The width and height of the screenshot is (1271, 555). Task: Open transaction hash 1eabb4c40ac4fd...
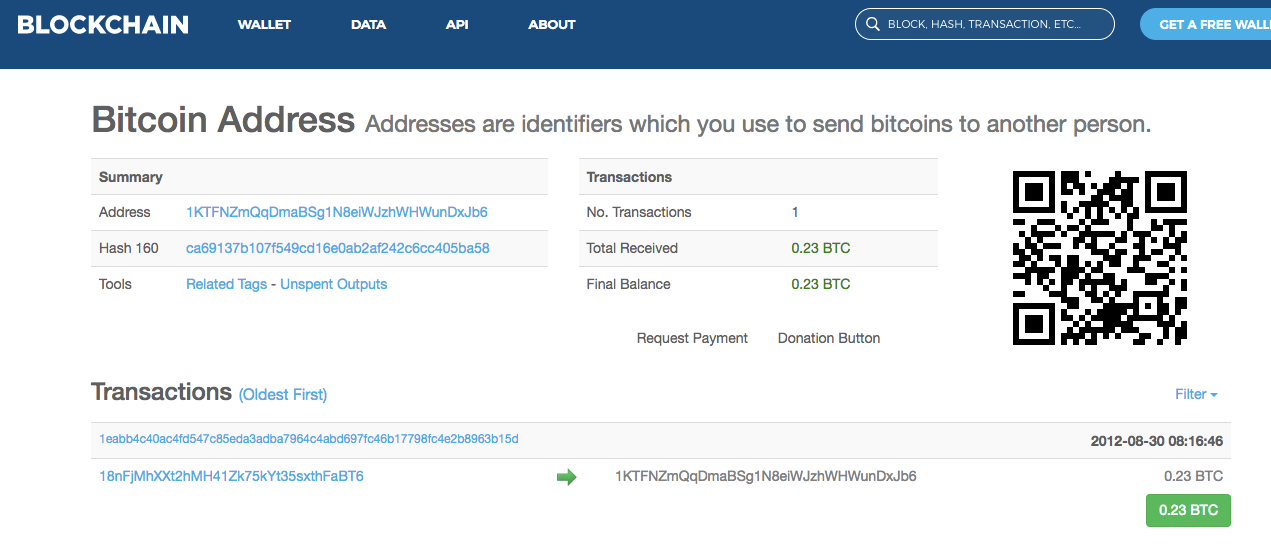[x=309, y=439]
